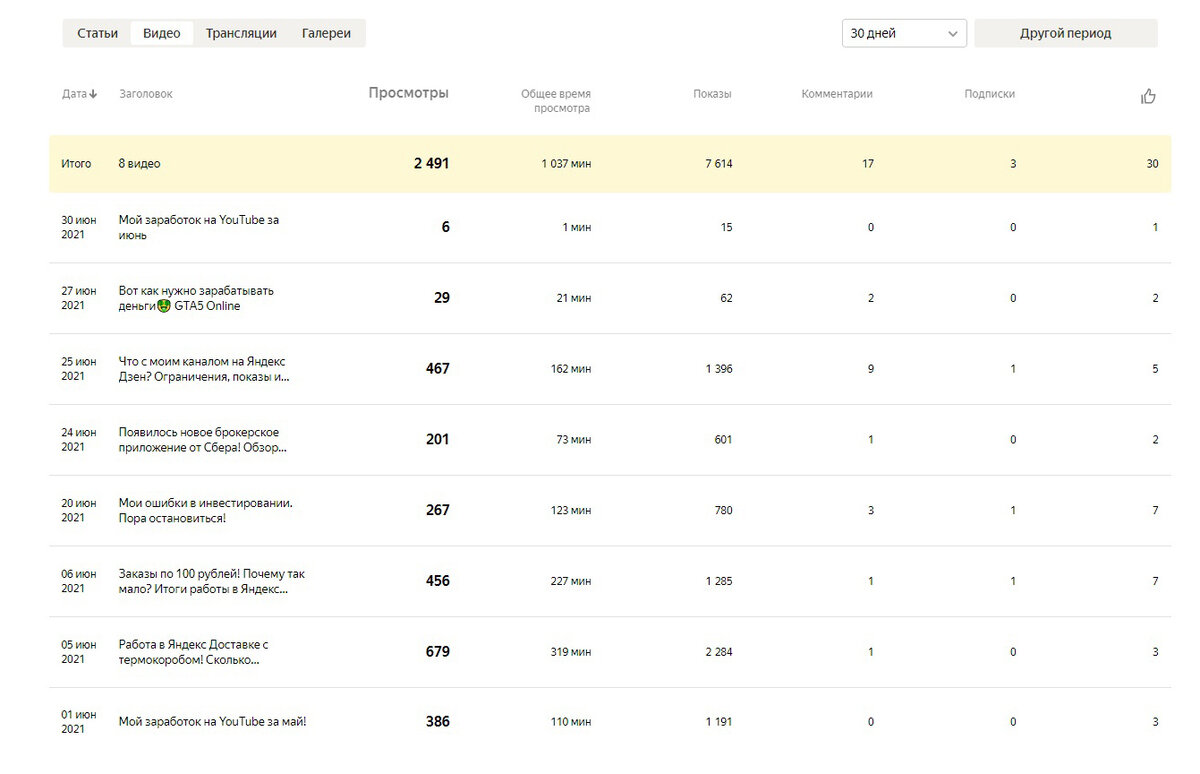Sort by Показы column header

click(712, 94)
